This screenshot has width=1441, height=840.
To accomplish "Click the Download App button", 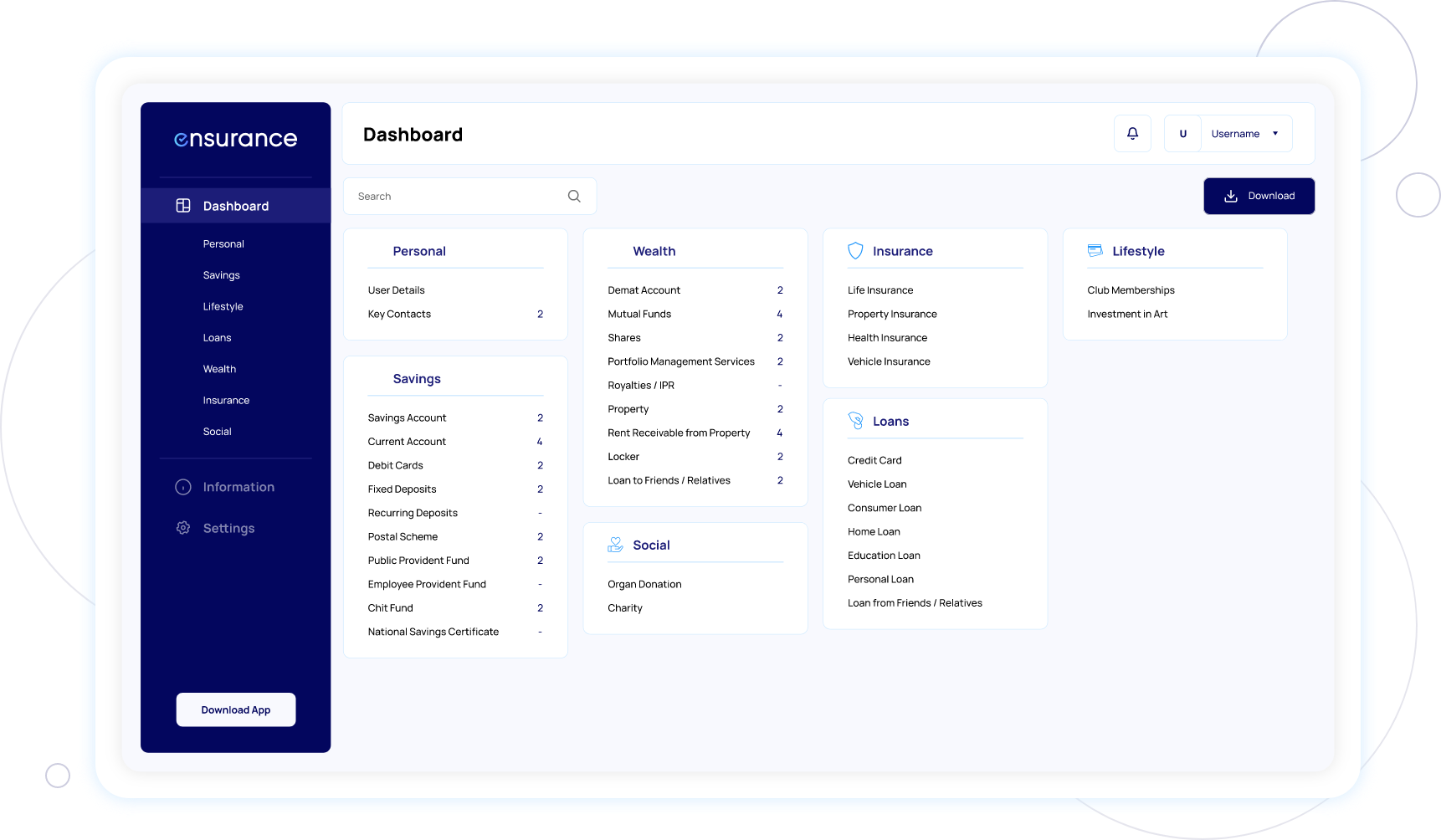I will pyautogui.click(x=235, y=709).
